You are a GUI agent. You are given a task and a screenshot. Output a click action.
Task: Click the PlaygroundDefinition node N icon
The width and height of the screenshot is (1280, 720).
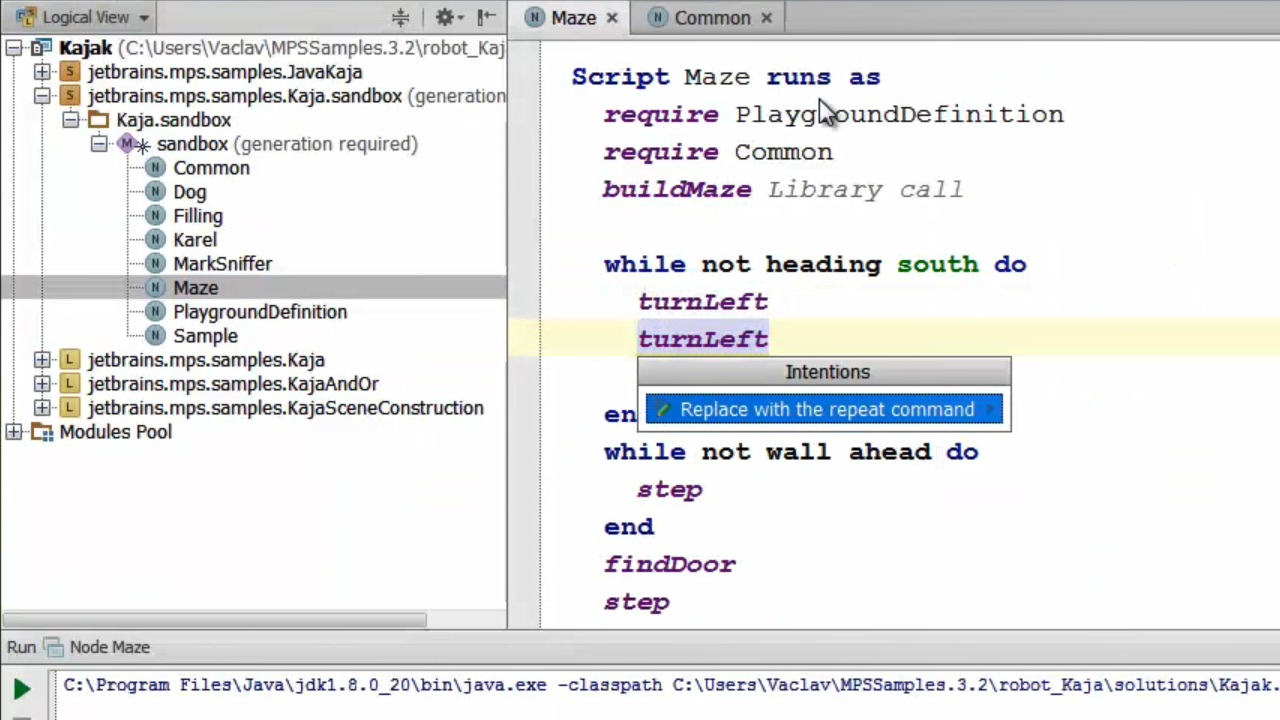pos(155,312)
